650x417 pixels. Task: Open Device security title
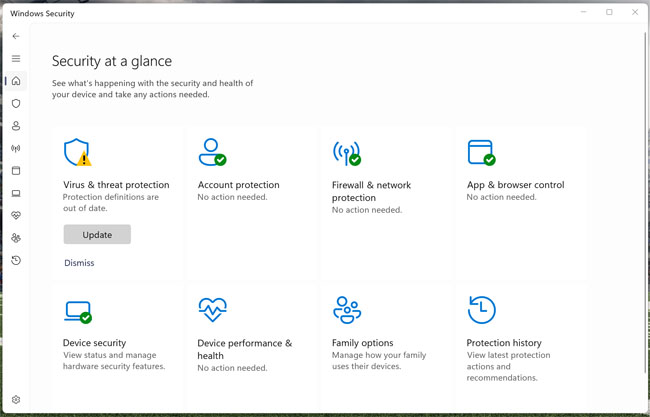click(95, 343)
